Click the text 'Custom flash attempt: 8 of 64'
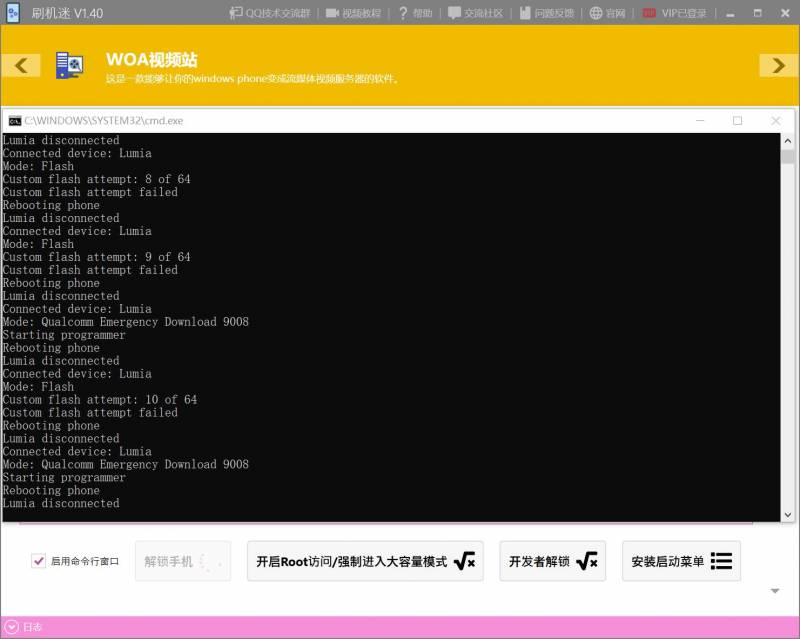Image resolution: width=800 pixels, height=639 pixels. click(x=96, y=179)
